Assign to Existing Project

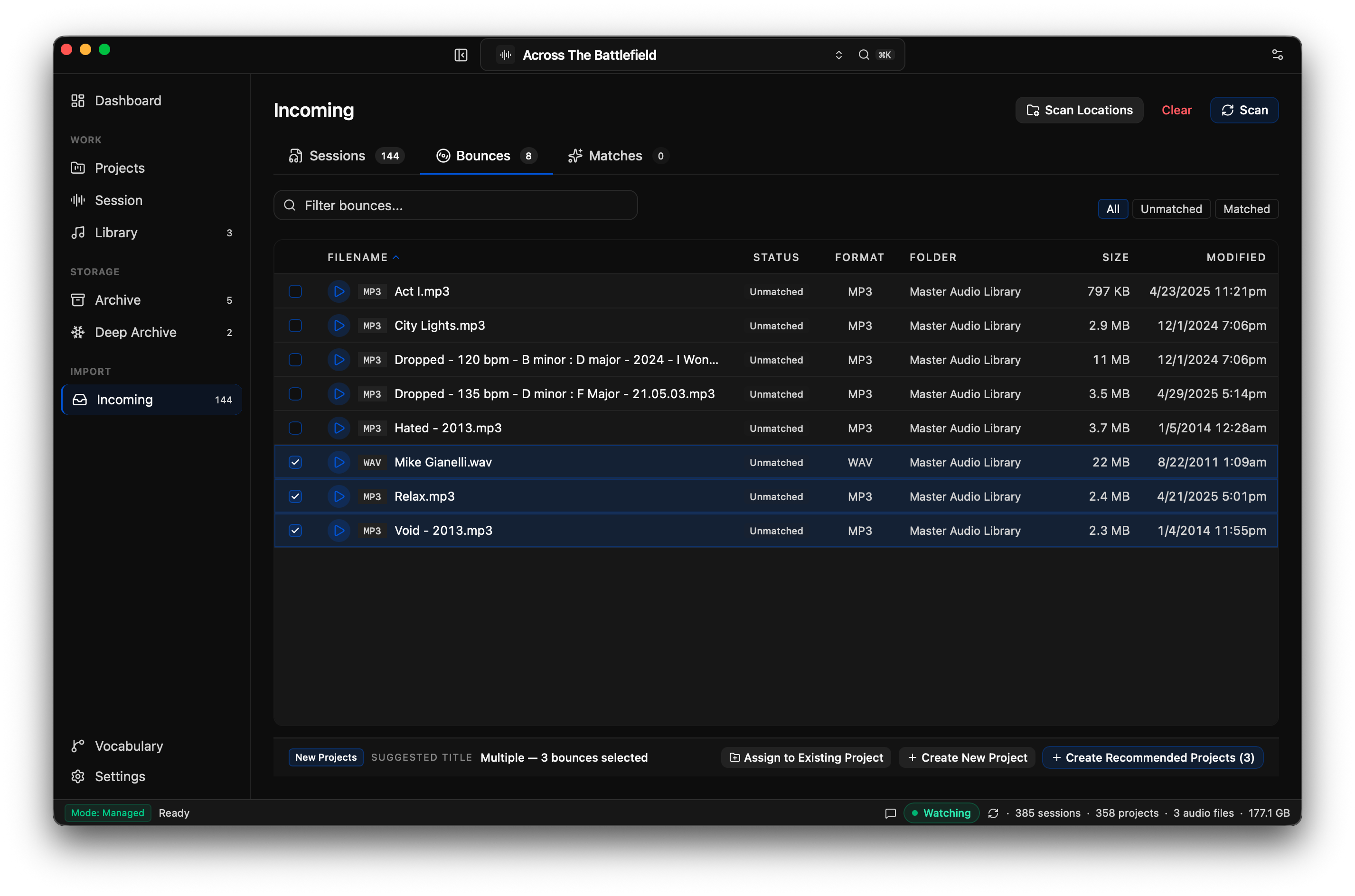pos(805,758)
